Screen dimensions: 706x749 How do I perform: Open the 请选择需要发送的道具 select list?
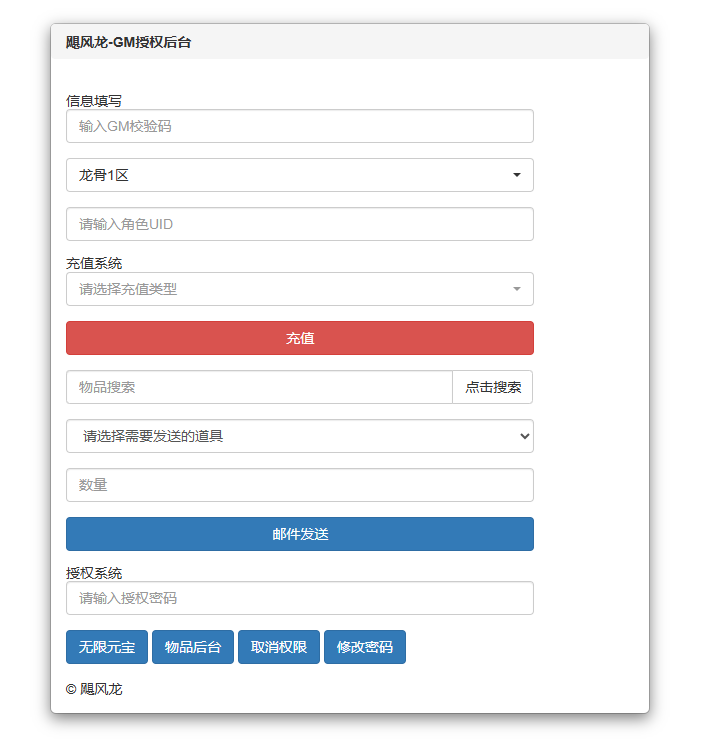click(300, 436)
